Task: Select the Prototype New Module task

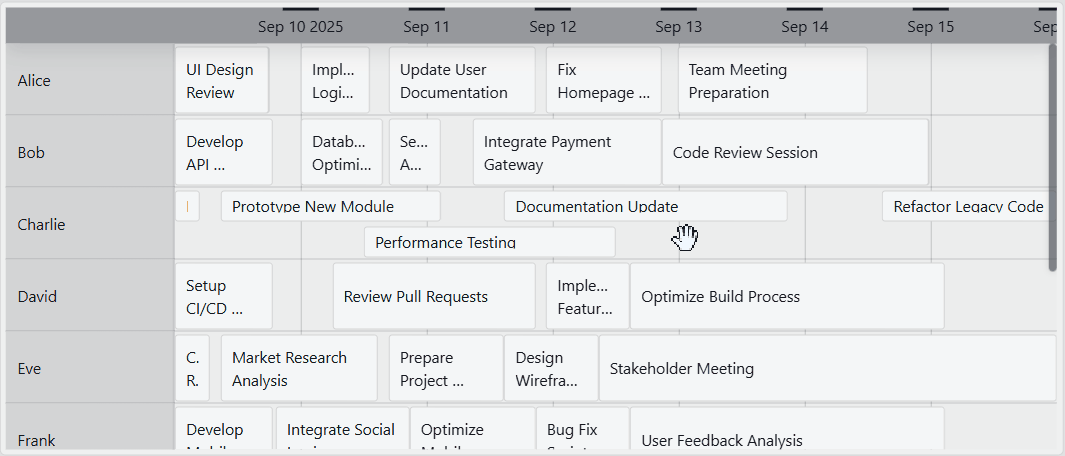Action: [330, 207]
